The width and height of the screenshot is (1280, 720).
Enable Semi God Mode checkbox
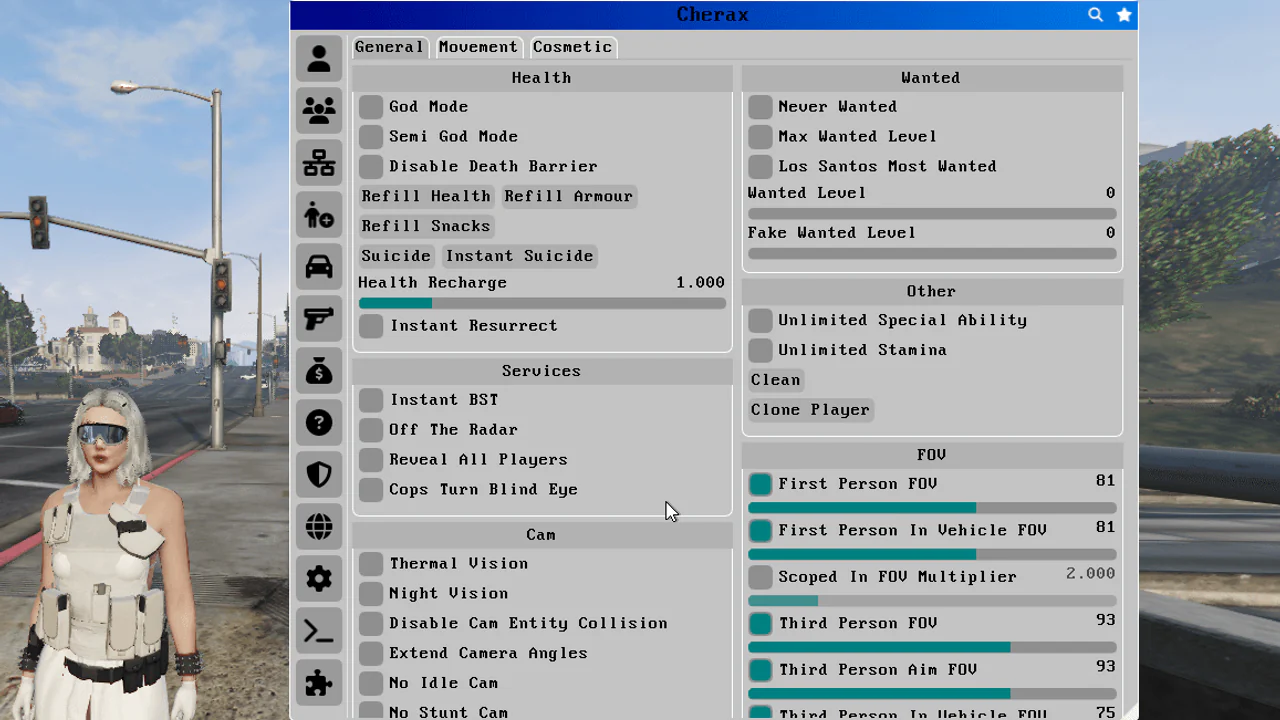[371, 137]
